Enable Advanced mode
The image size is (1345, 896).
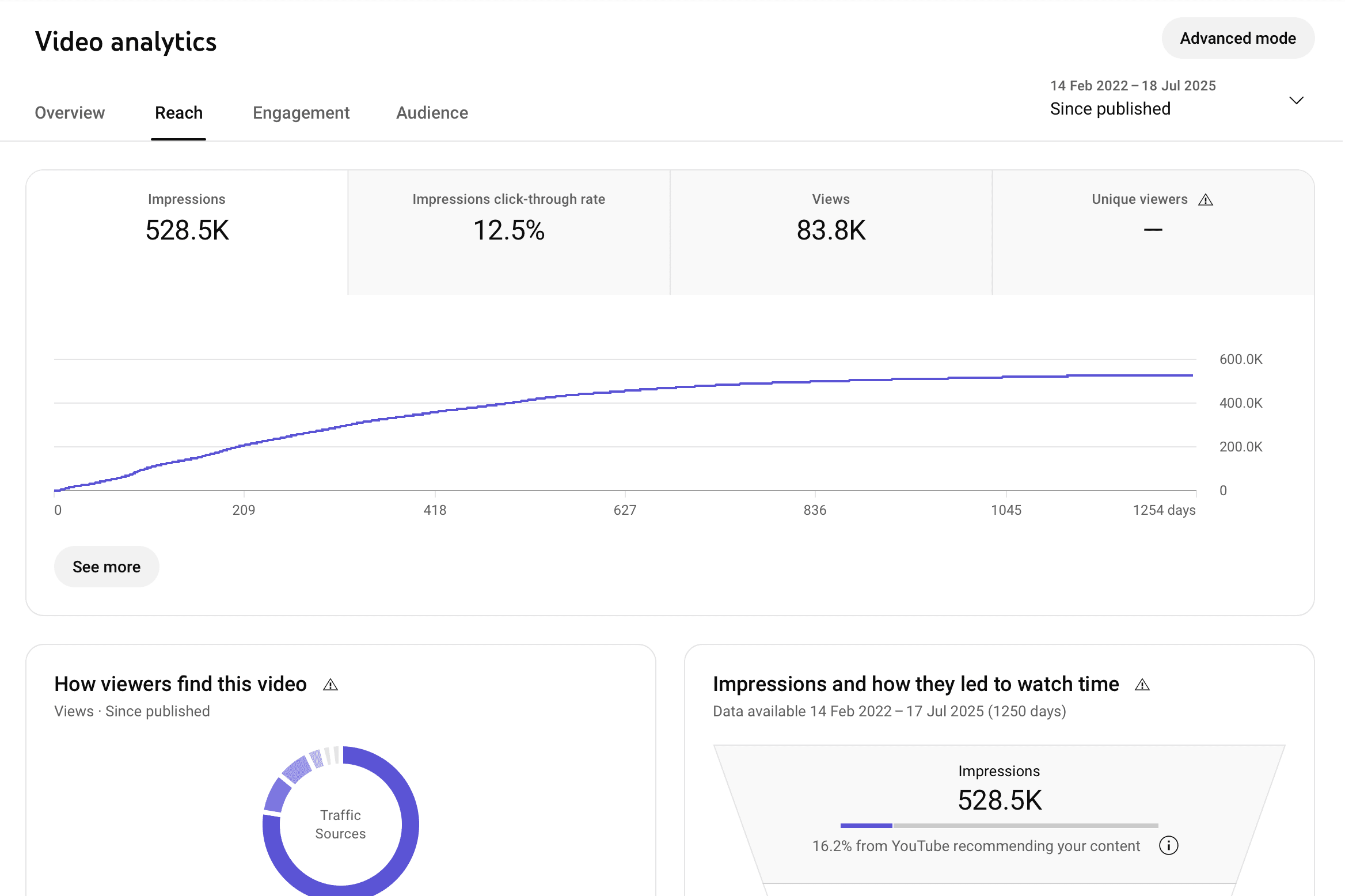coord(1238,38)
